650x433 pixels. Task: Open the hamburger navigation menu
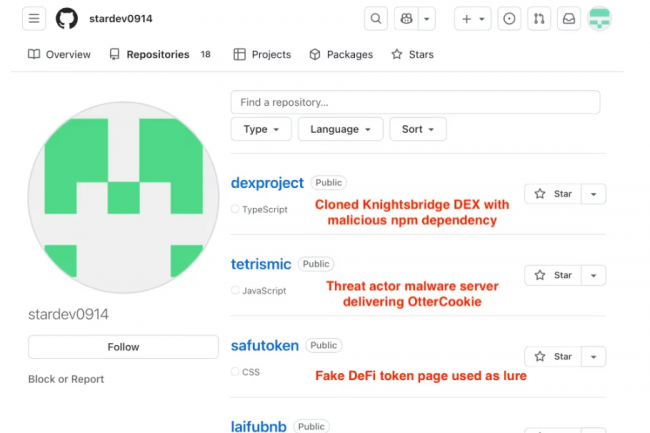(x=34, y=19)
